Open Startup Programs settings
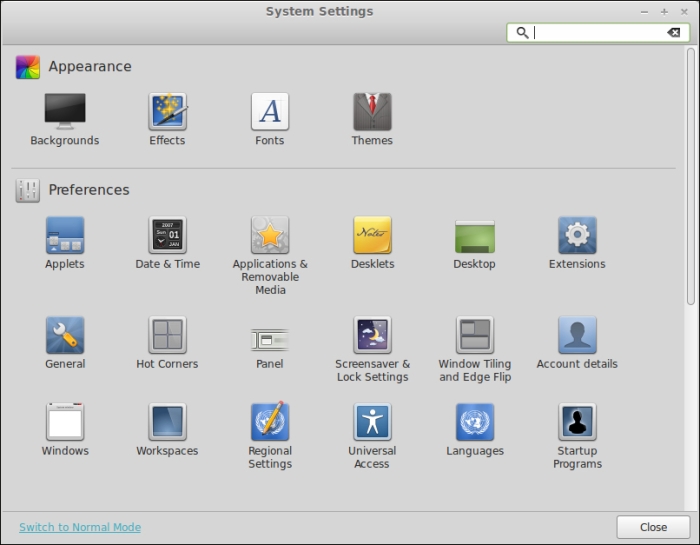Viewport: 700px width, 545px height. pyautogui.click(x=577, y=436)
